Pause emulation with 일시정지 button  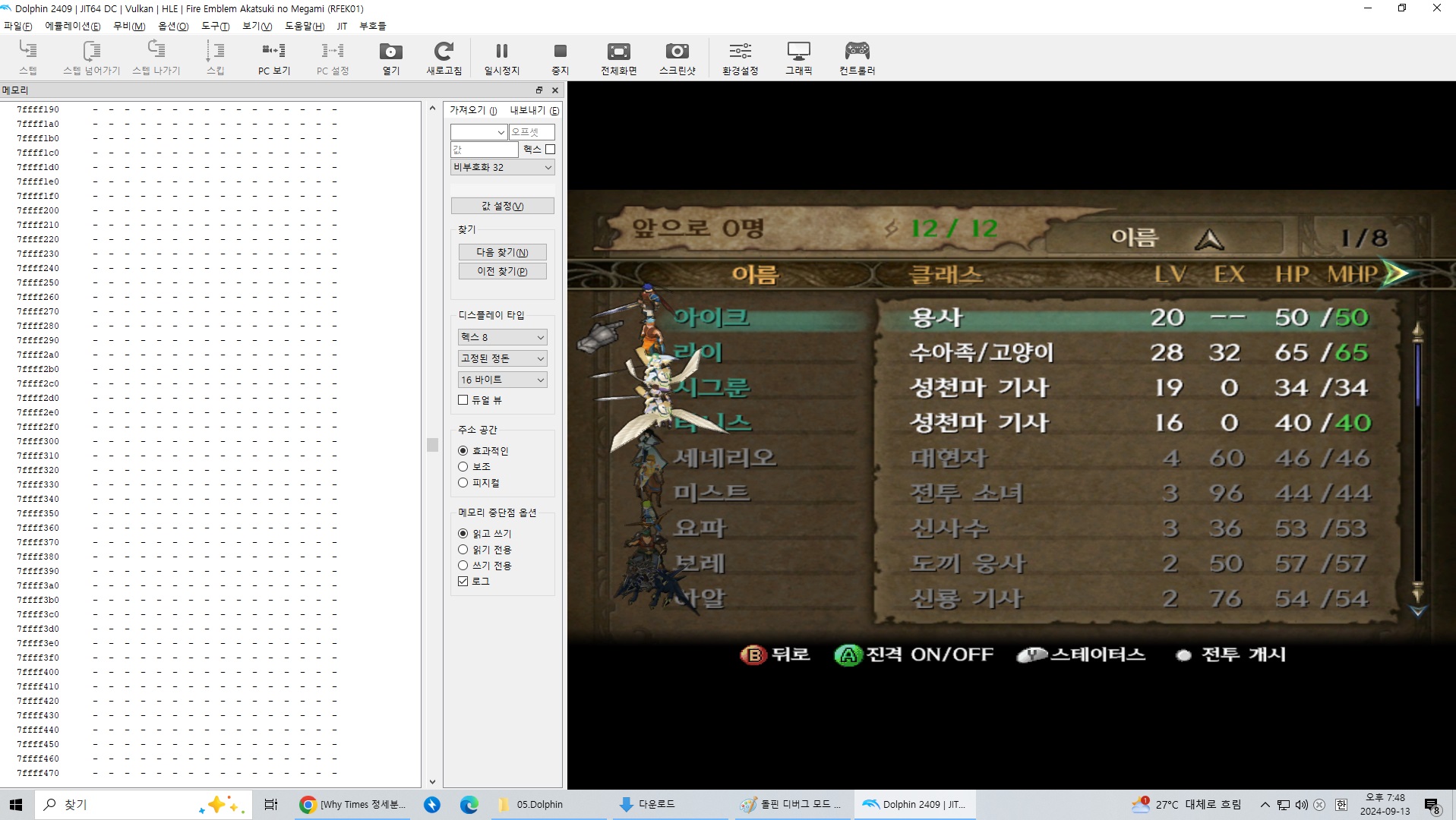(502, 58)
